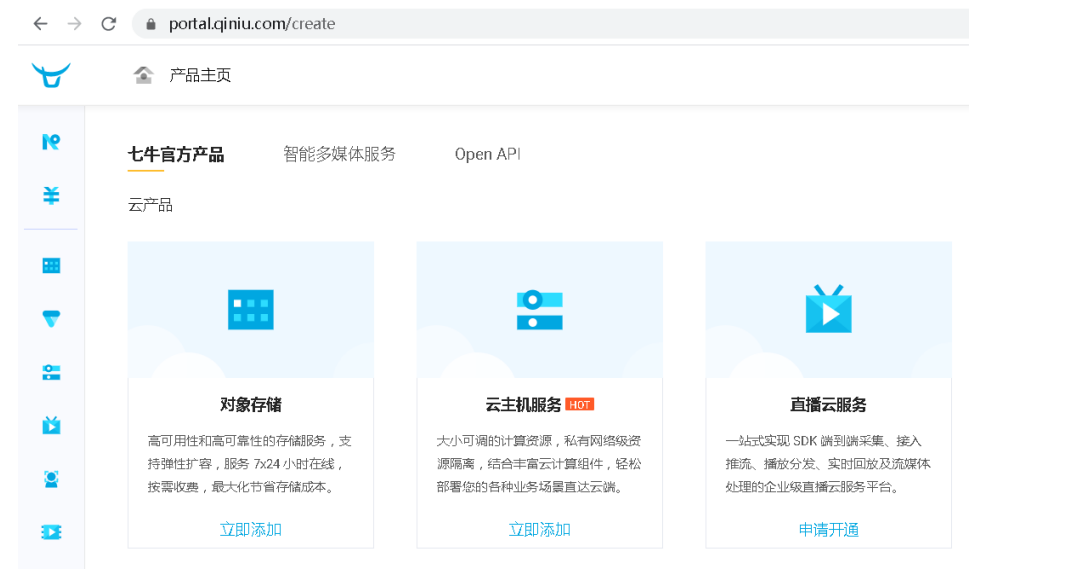Viewport: 1090px width, 585px height.
Task: Click the 直播云服务 card TV icon
Action: point(829,309)
